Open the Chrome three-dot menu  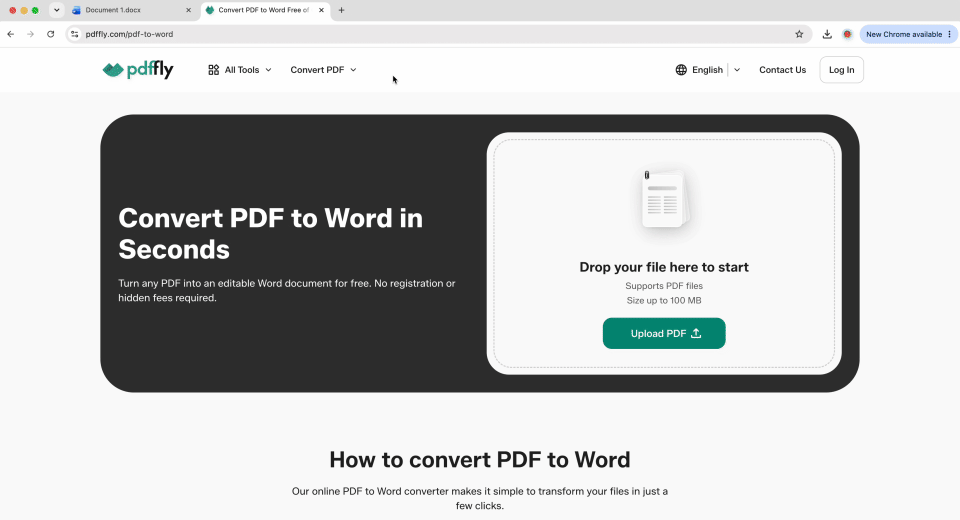coord(950,34)
